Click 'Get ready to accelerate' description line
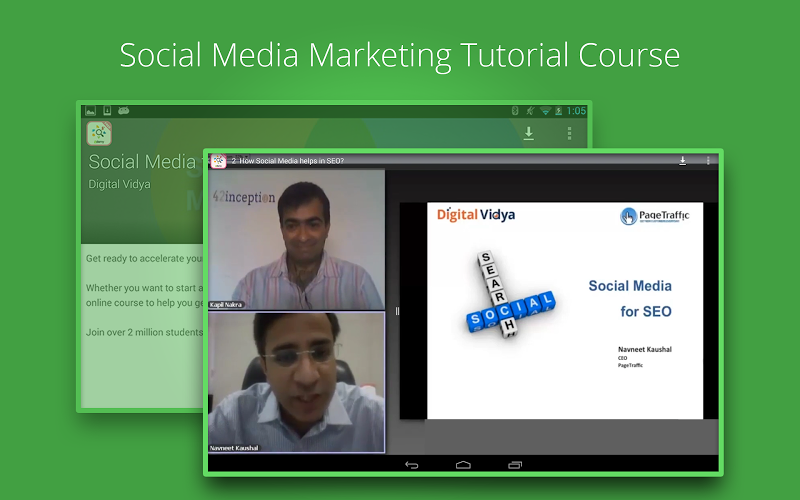The height and width of the screenshot is (500, 800). tap(144, 258)
